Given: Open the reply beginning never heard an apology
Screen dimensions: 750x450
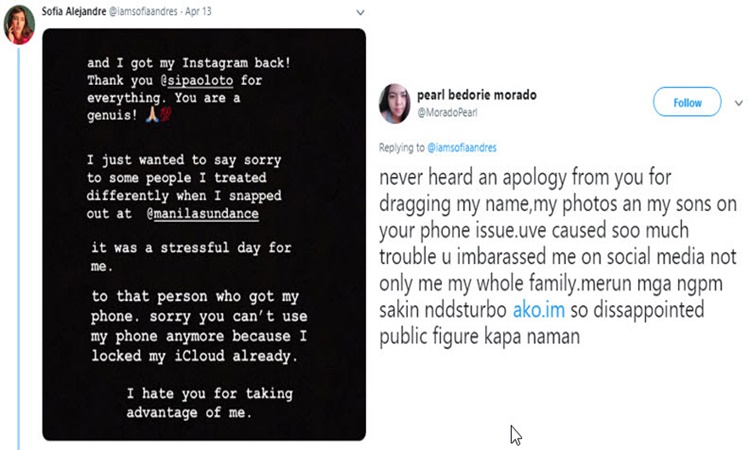Looking at the screenshot, I should (558, 257).
